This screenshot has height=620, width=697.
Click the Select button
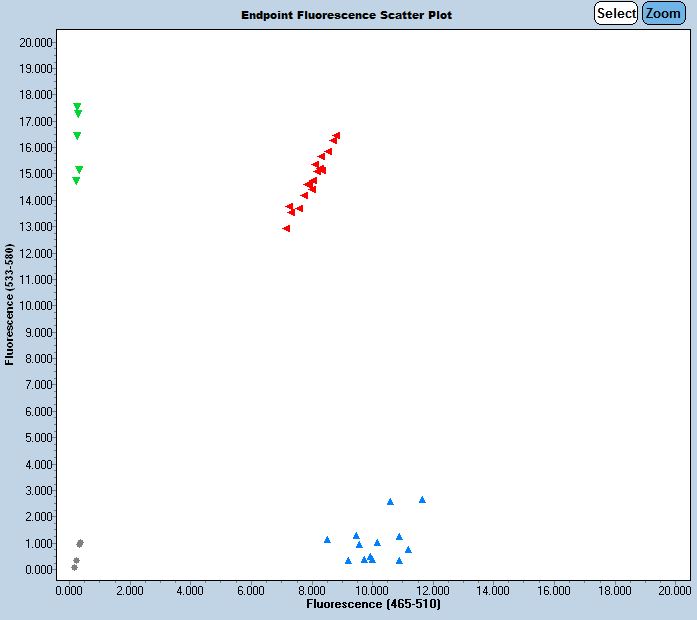click(615, 13)
